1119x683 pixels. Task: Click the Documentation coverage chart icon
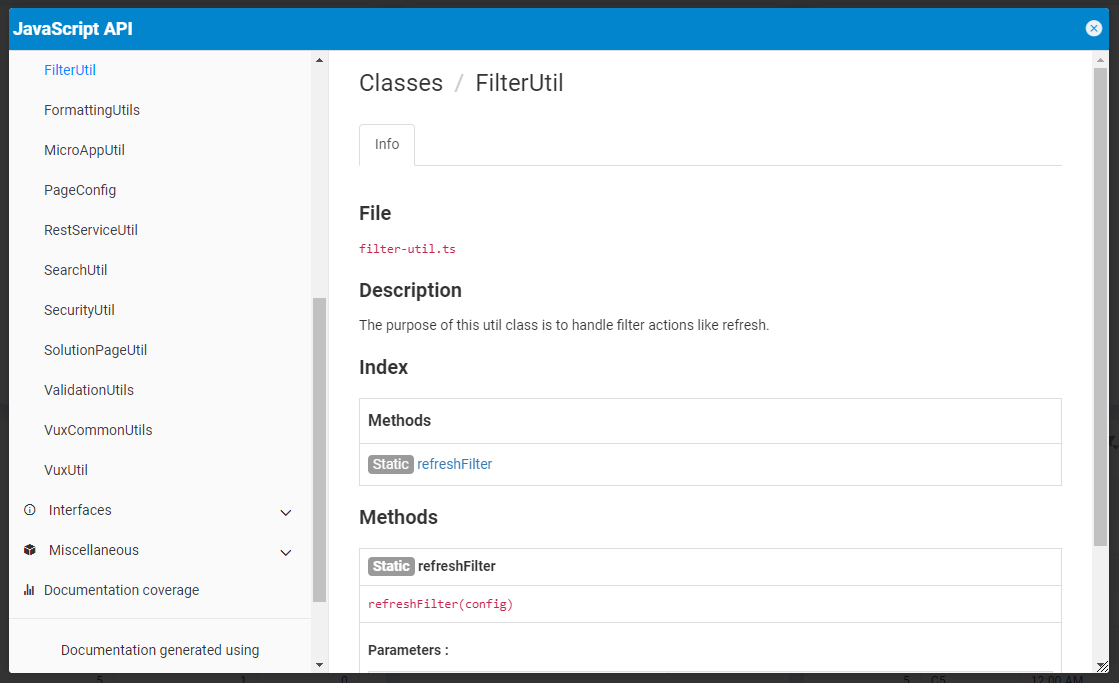[x=29, y=590]
